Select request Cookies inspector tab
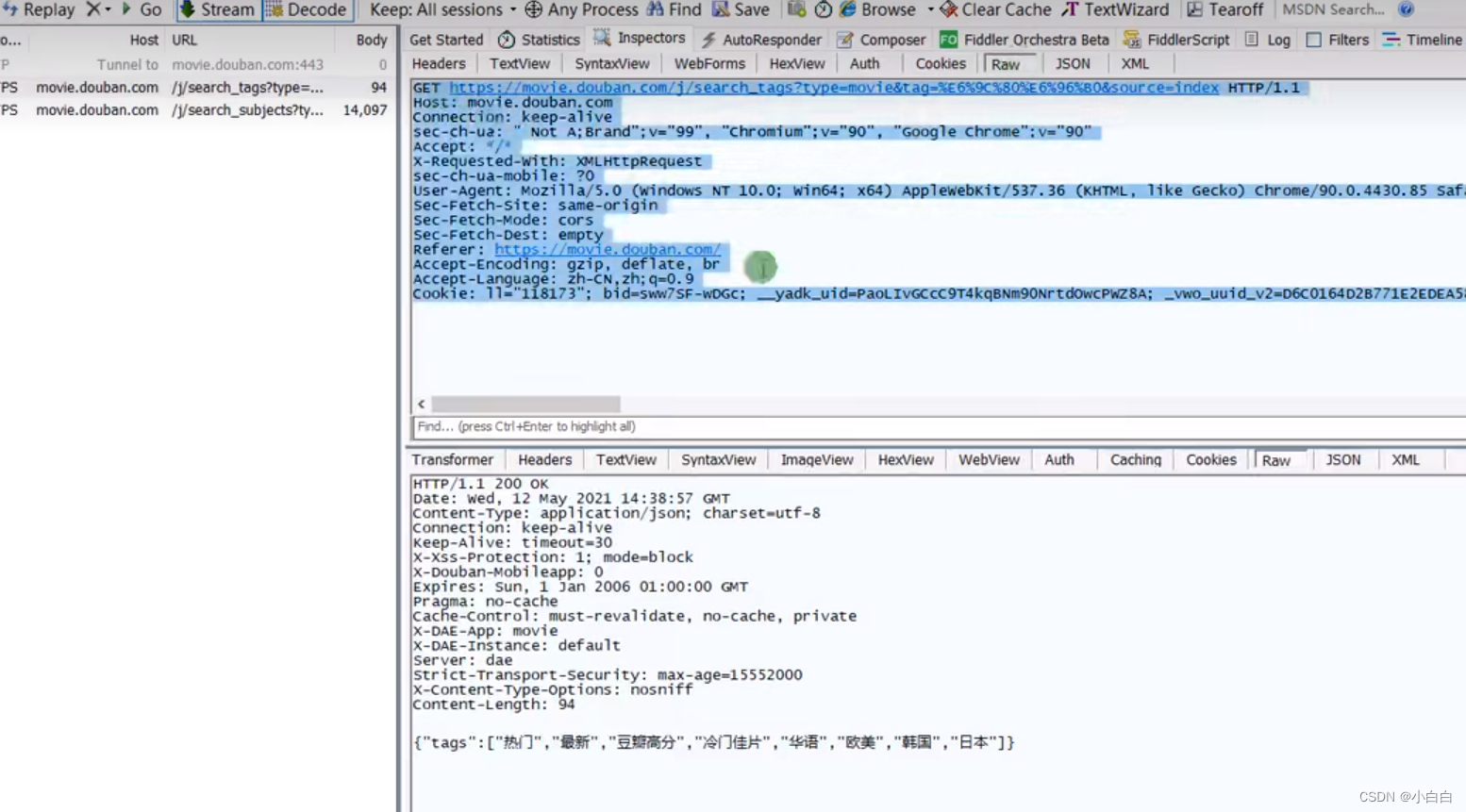This screenshot has width=1466, height=812. [941, 63]
